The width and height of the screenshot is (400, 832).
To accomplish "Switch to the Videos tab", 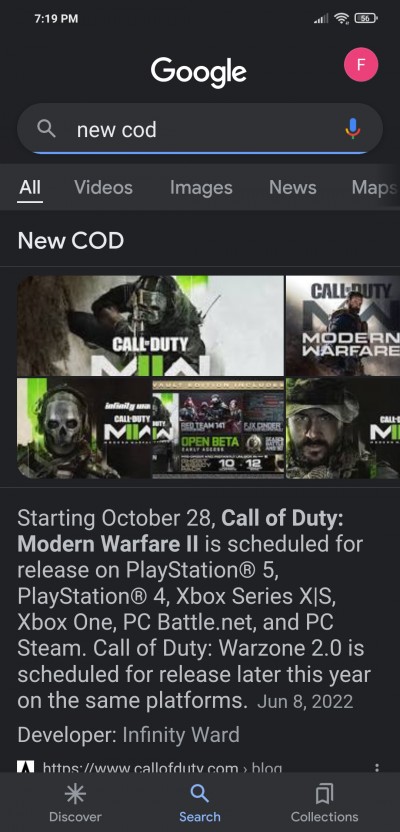I will click(103, 187).
